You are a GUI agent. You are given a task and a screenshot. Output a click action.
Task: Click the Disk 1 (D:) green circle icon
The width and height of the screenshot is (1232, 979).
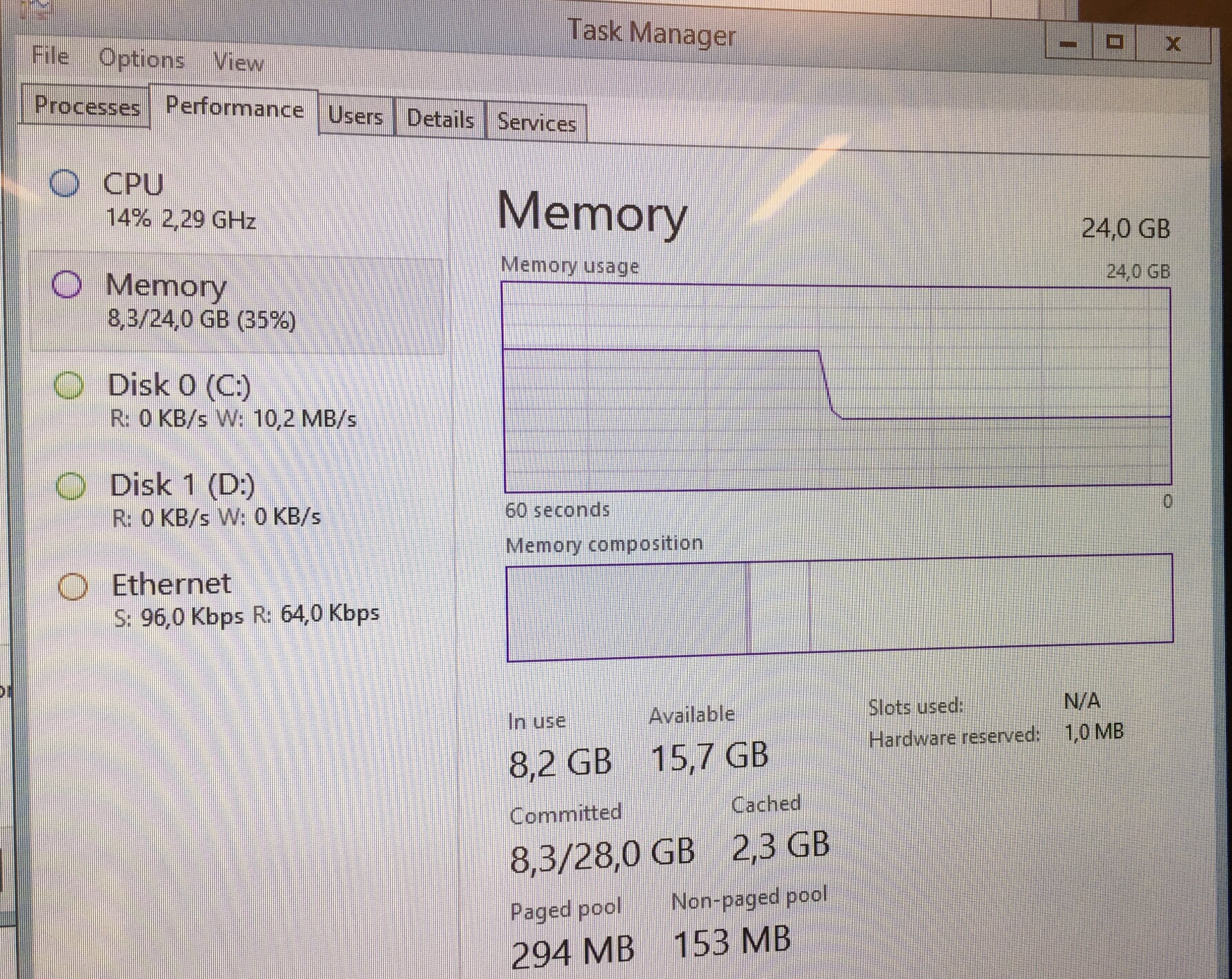click(x=71, y=486)
